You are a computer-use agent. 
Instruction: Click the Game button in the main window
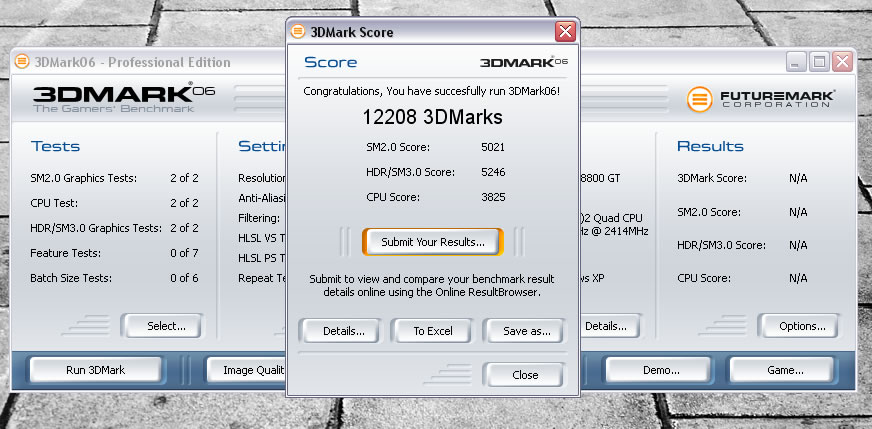pyautogui.click(x=782, y=370)
